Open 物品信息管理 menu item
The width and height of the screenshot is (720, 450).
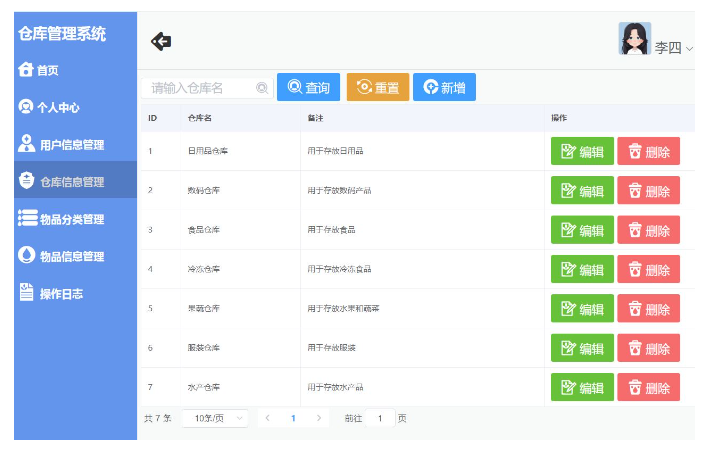75,256
